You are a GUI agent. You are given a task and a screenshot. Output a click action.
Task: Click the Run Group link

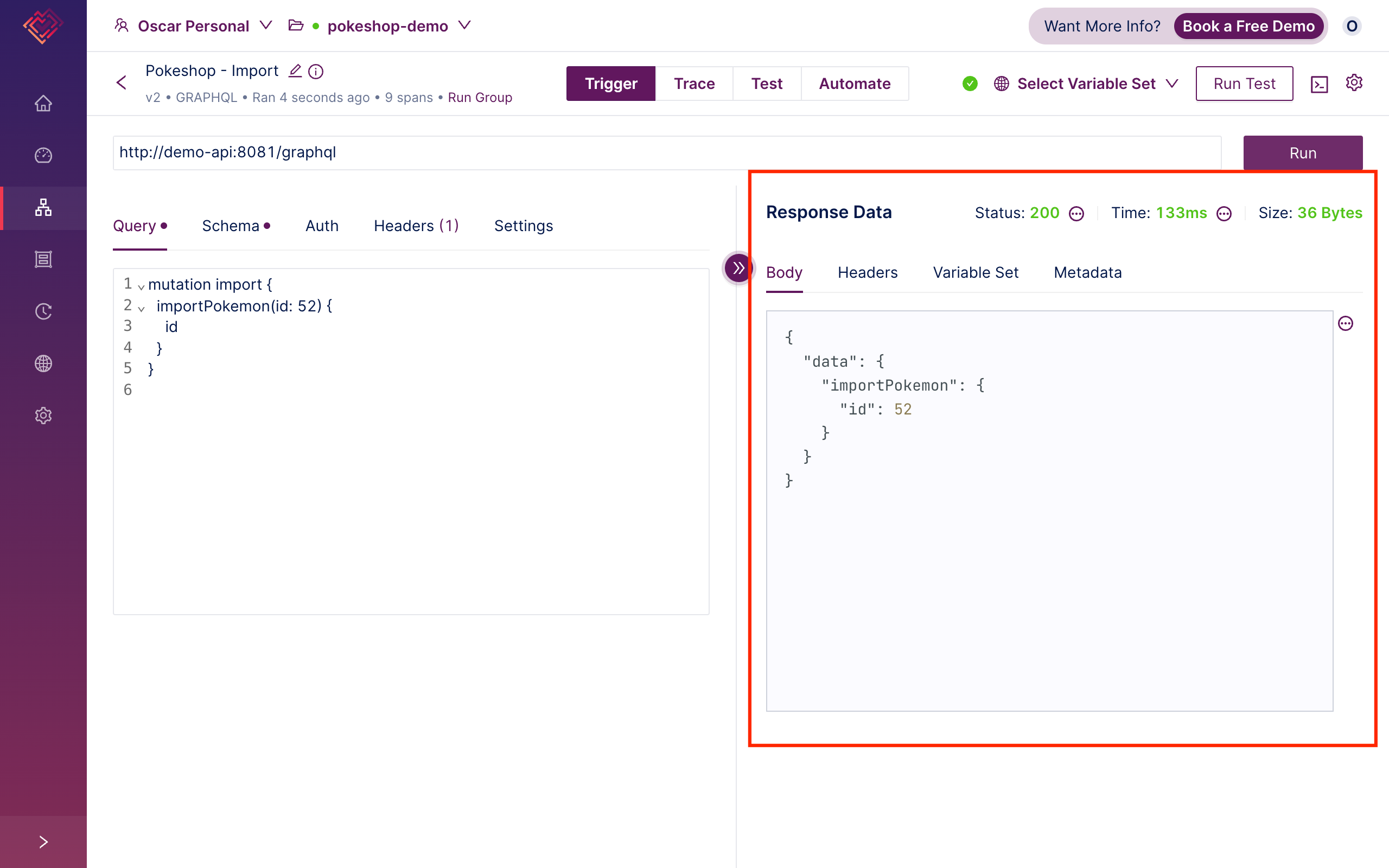(x=481, y=97)
